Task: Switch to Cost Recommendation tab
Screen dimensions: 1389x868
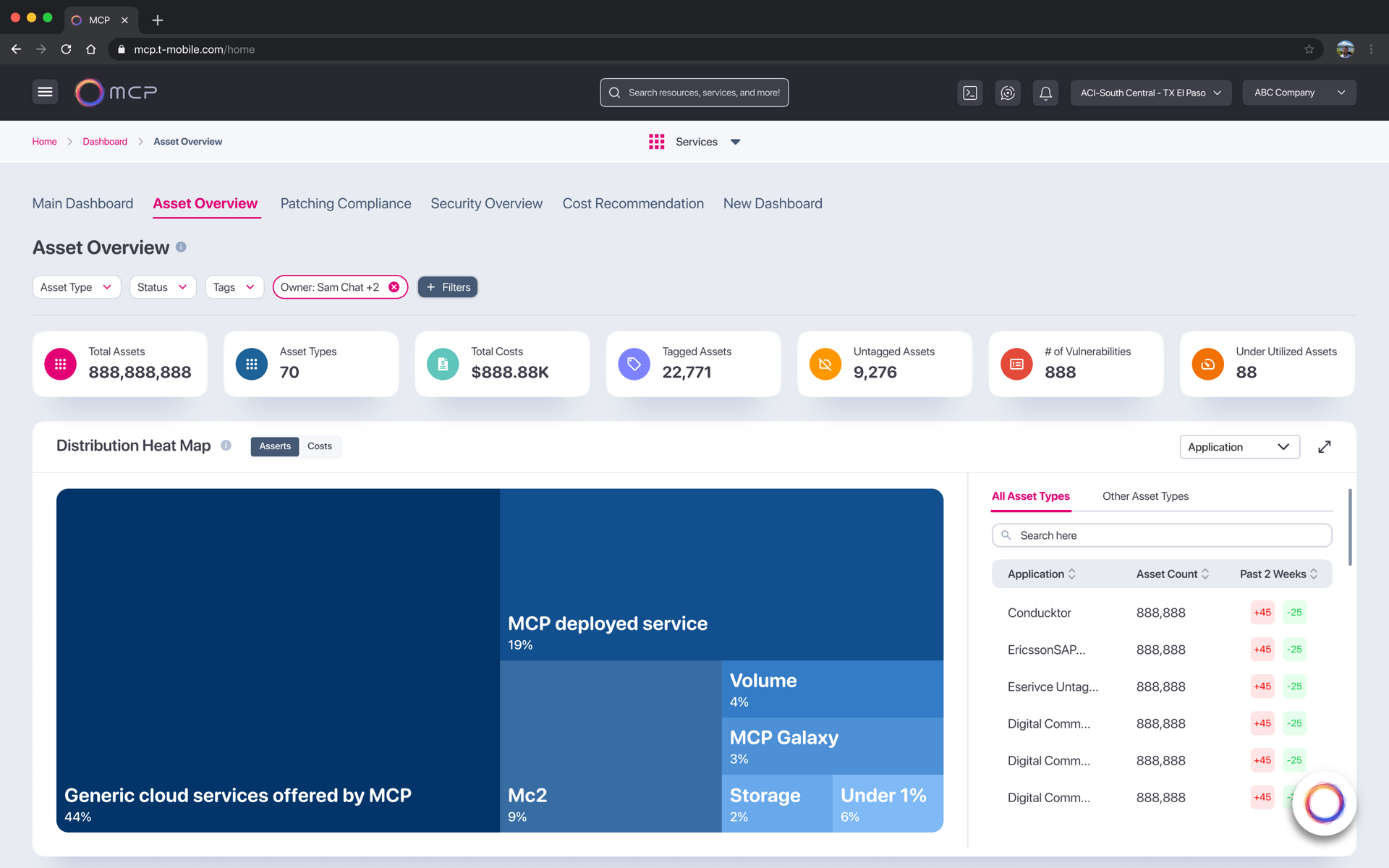Action: click(x=633, y=203)
